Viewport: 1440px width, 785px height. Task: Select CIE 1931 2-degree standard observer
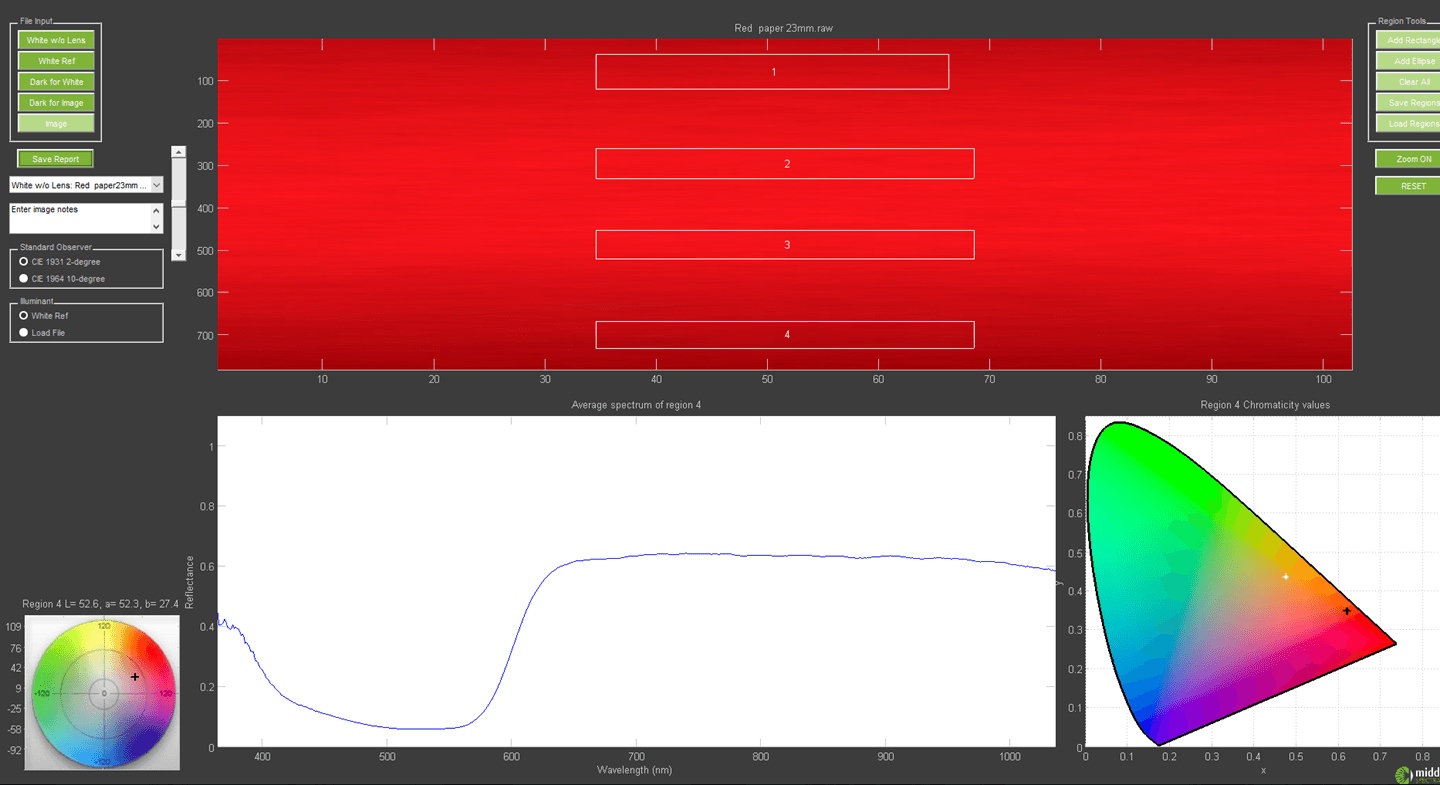point(22,261)
